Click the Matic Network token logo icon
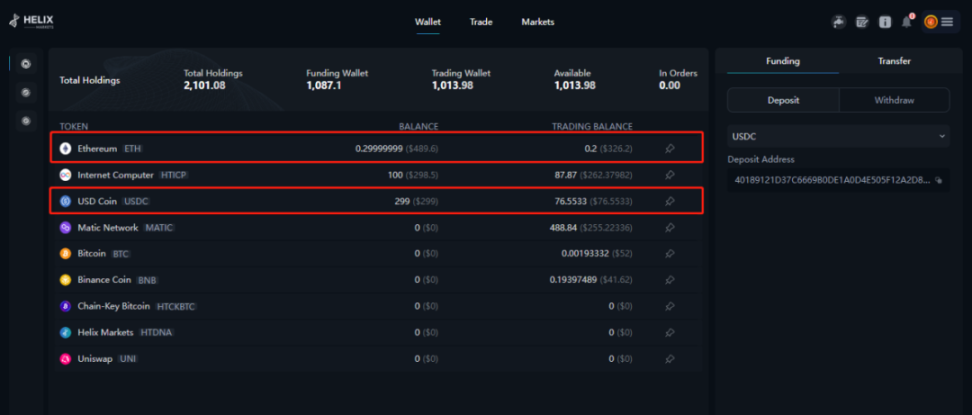 [x=65, y=228]
